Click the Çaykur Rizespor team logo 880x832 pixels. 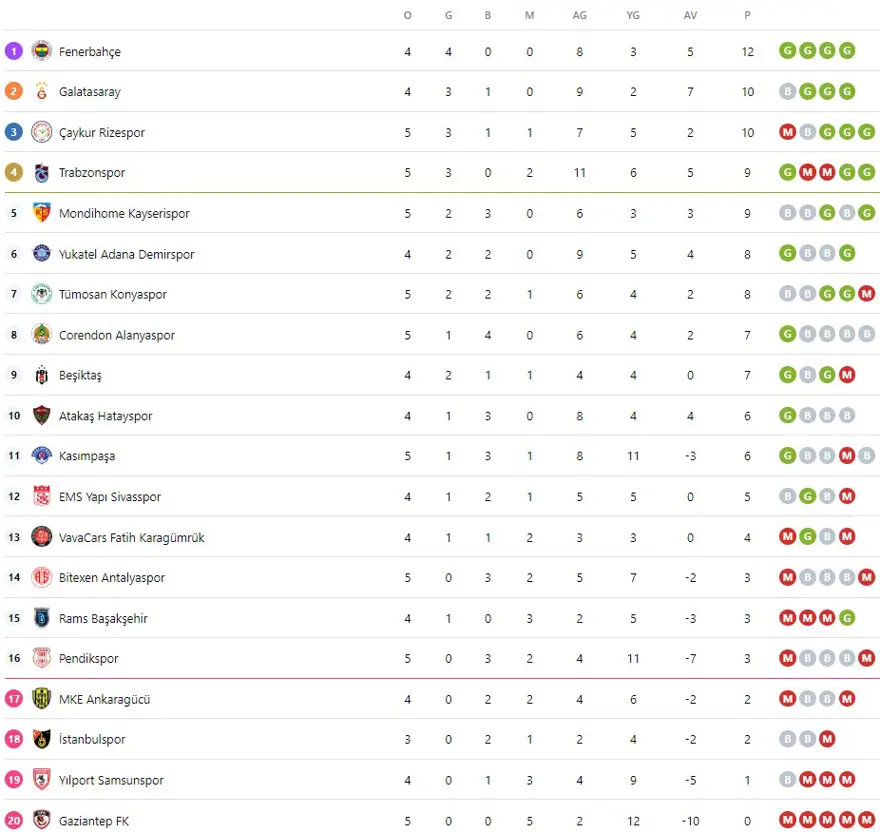(x=41, y=132)
